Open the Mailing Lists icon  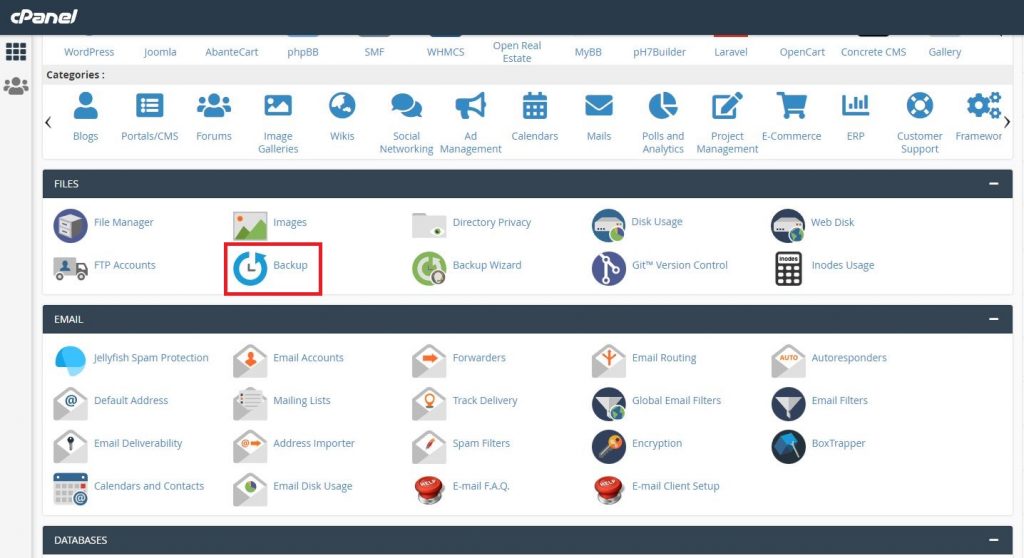tap(250, 404)
